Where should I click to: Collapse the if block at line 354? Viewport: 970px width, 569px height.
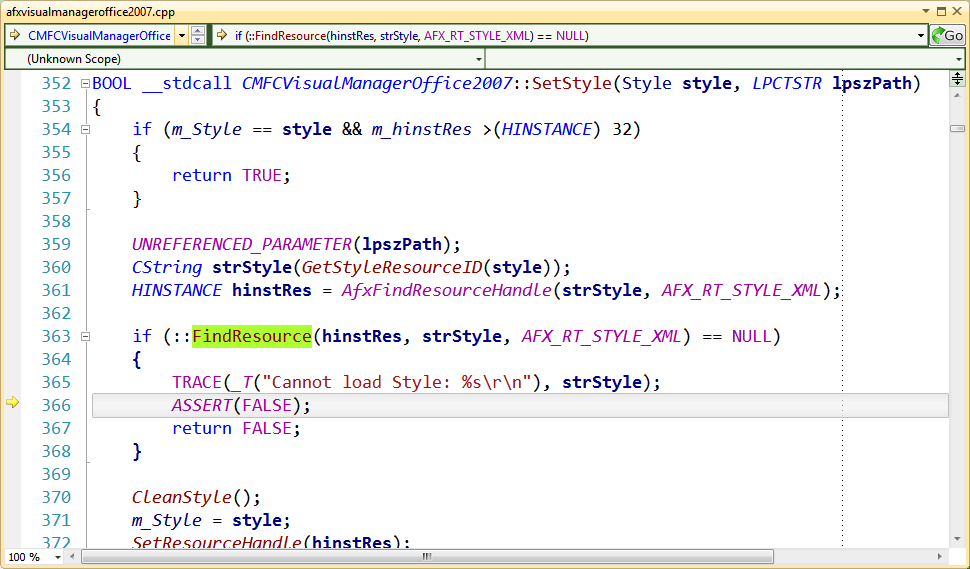[85, 130]
